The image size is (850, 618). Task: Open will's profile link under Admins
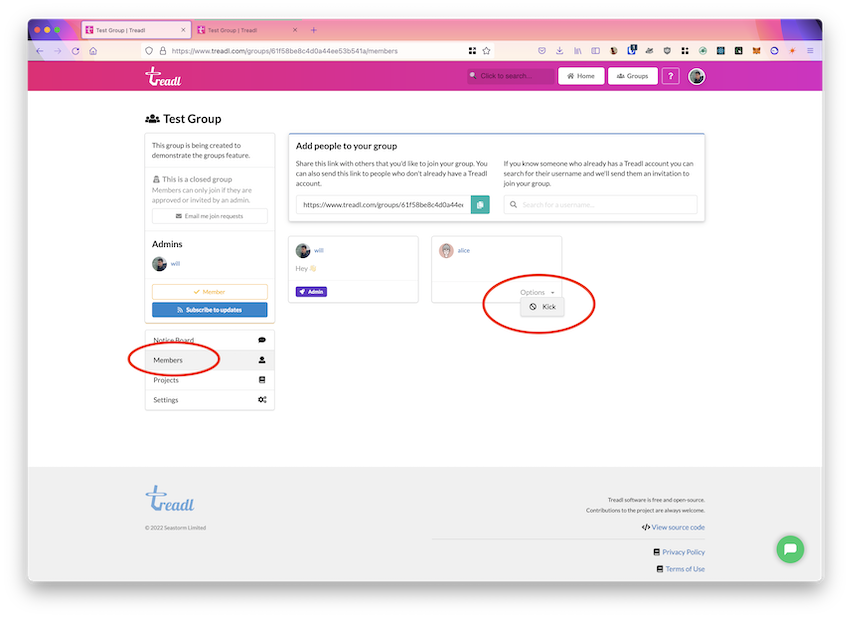pos(176,263)
